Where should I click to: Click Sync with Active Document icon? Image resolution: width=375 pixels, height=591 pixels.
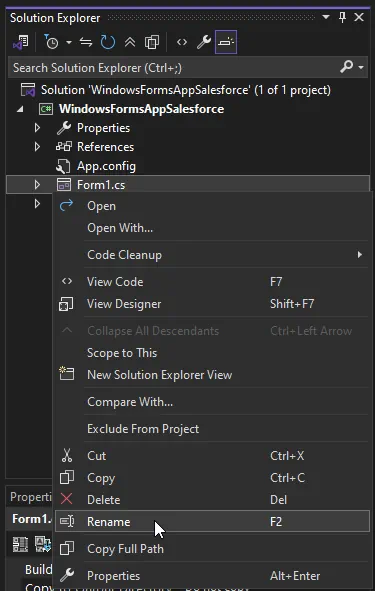[x=86, y=42]
